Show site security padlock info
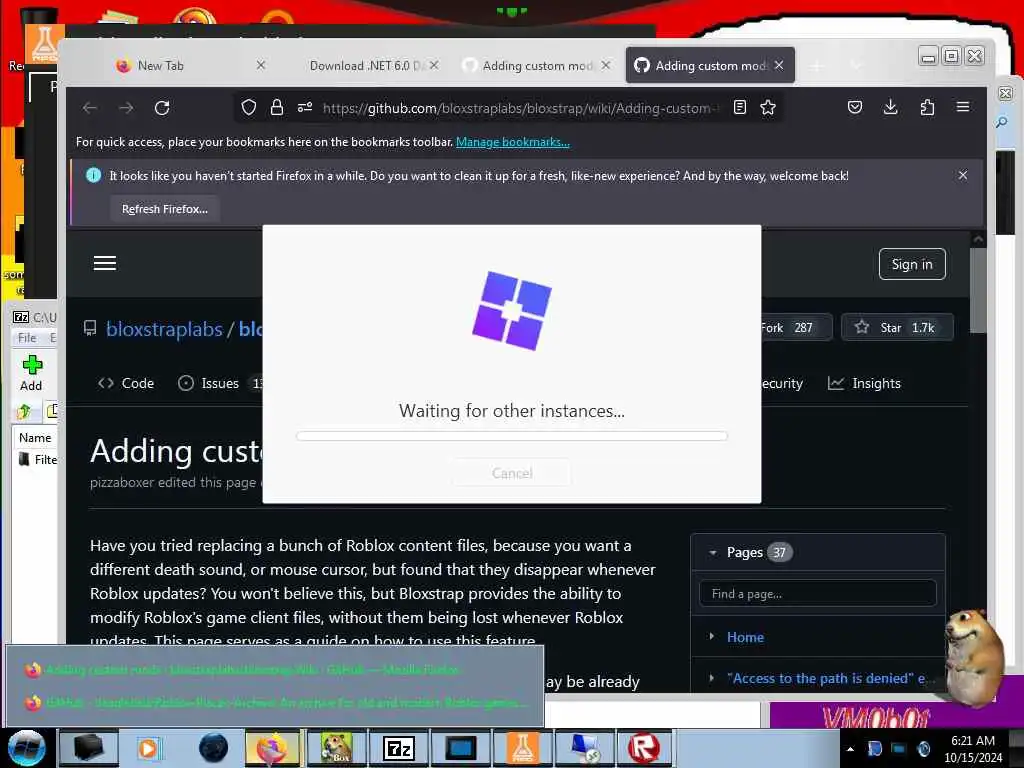Viewport: 1024px width, 768px height. [277, 107]
